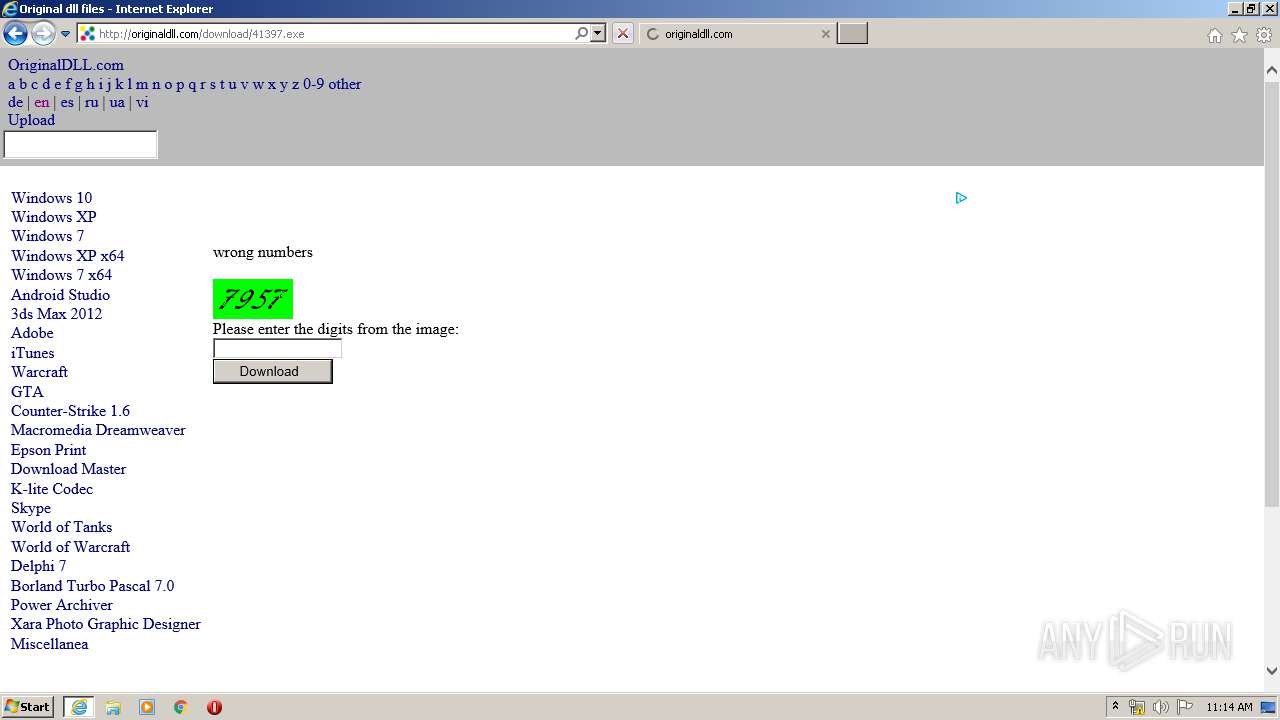The image size is (1280, 720).
Task: Show hidden tray icons arrow
Action: click(x=1116, y=707)
